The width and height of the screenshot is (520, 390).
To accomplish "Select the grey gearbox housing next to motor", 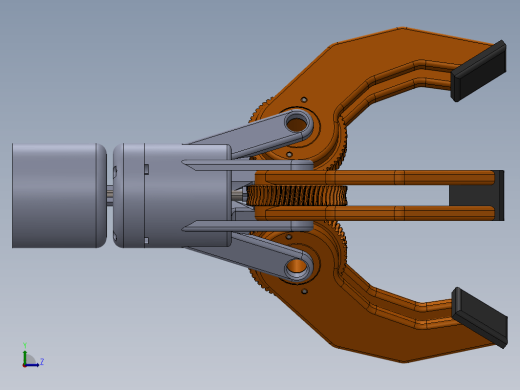I will (172, 196).
